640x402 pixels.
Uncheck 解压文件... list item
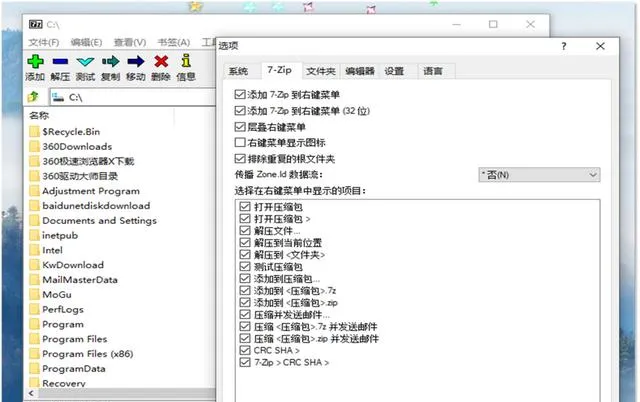(245, 231)
